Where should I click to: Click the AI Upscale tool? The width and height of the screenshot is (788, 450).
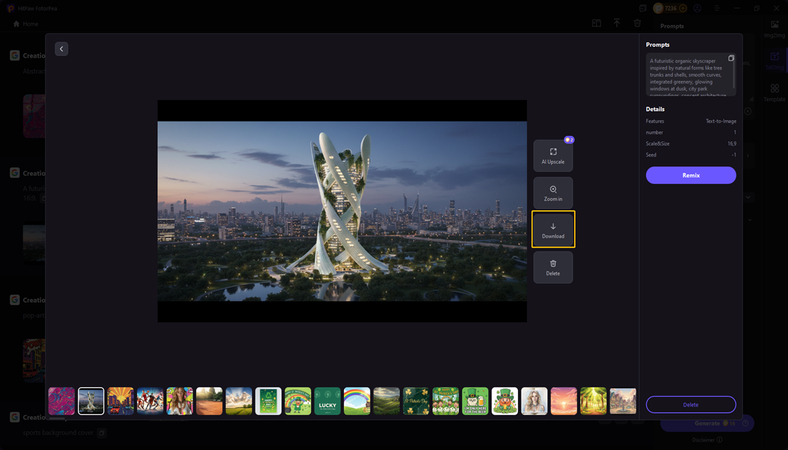553,155
